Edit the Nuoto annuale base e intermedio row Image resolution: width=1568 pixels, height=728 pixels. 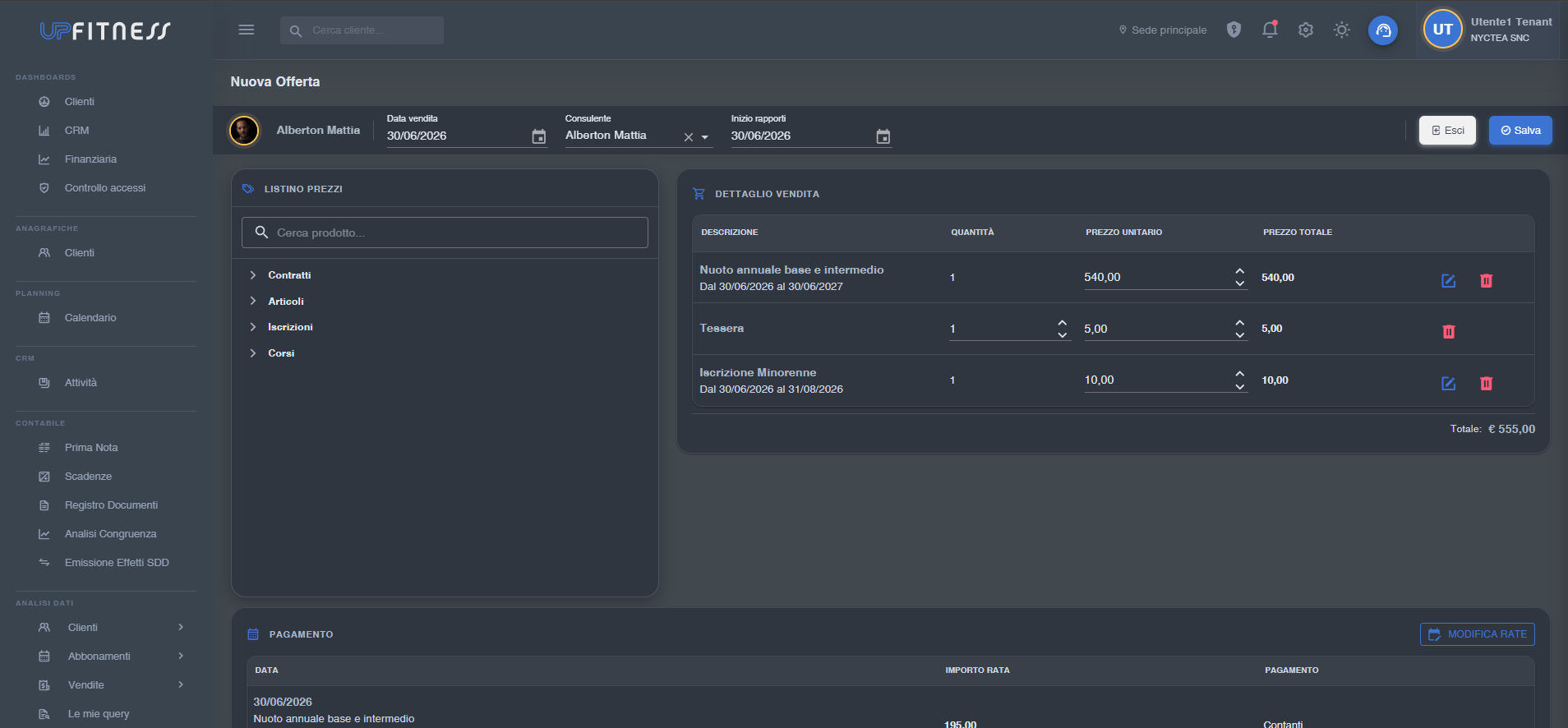click(x=1449, y=281)
